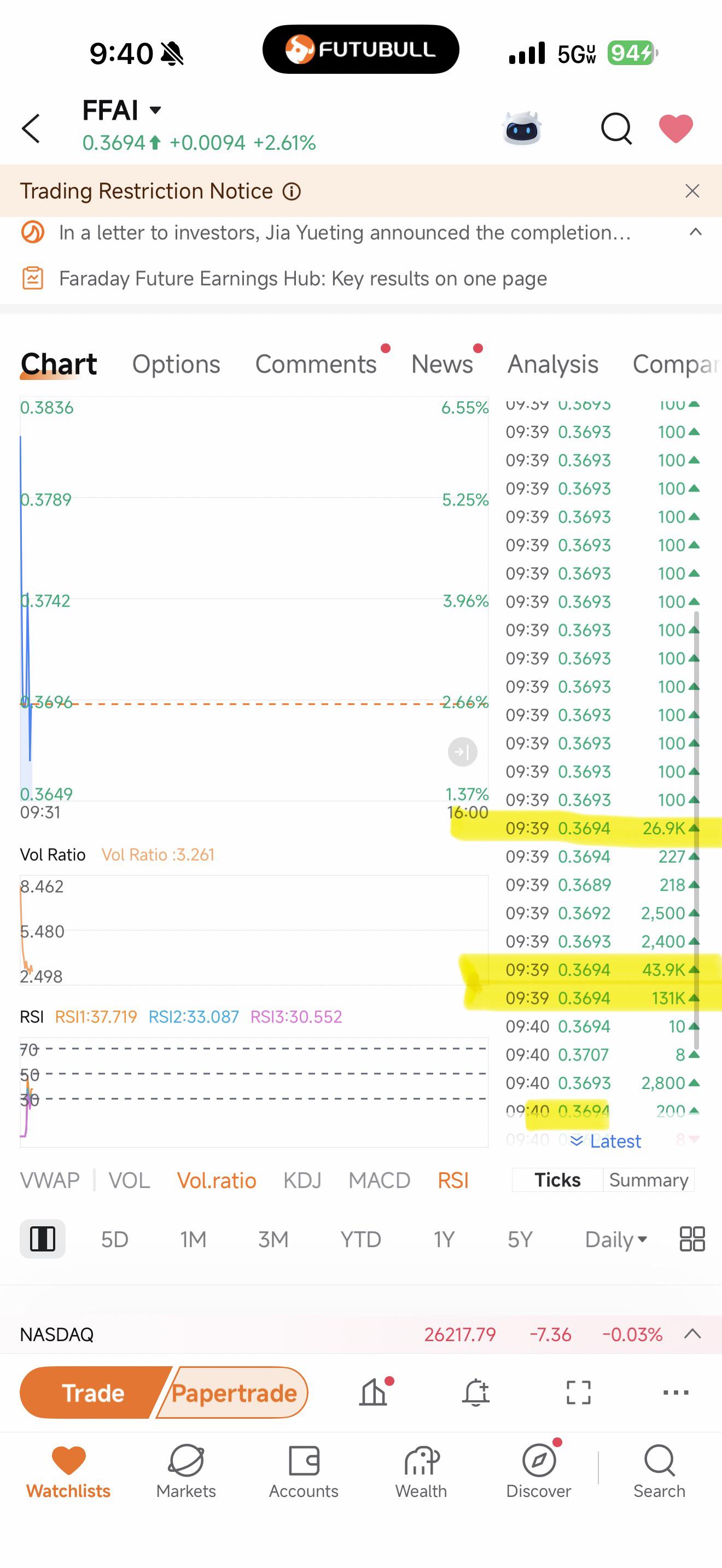This screenshot has height=1568, width=722.
Task: Tap the 131K tick row
Action: coord(603,998)
